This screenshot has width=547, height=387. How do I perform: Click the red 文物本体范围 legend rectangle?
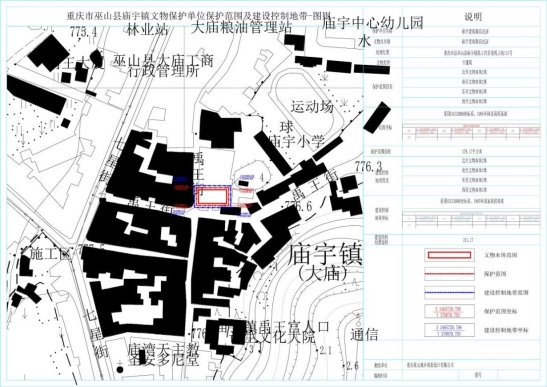(x=449, y=255)
